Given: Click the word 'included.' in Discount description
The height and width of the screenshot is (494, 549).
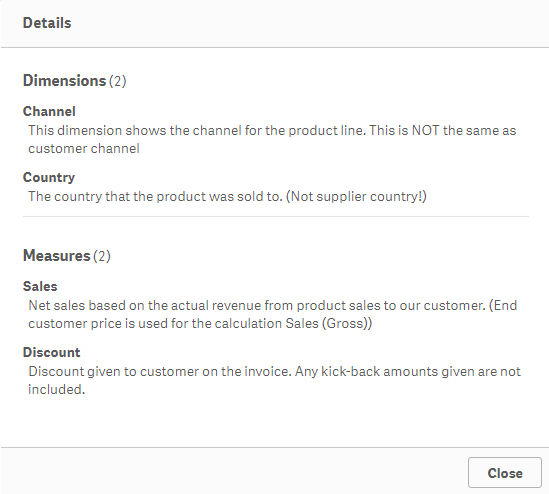Looking at the screenshot, I should pyautogui.click(x=56, y=389).
